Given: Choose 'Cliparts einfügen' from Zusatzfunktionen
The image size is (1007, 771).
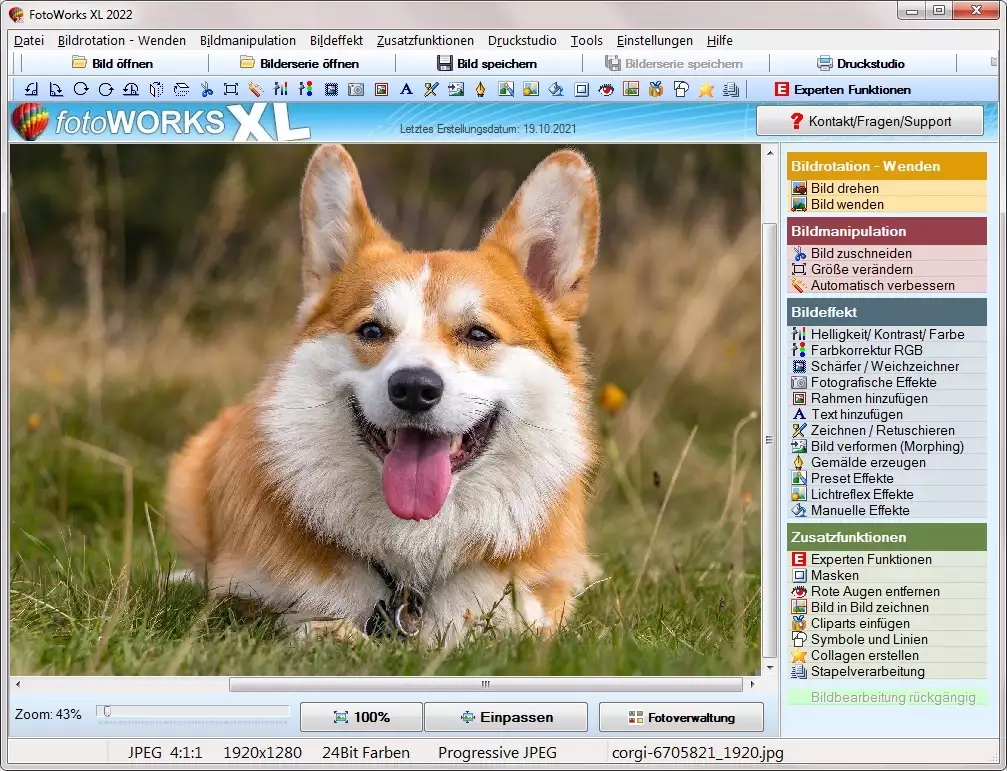Looking at the screenshot, I should pyautogui.click(x=859, y=623).
